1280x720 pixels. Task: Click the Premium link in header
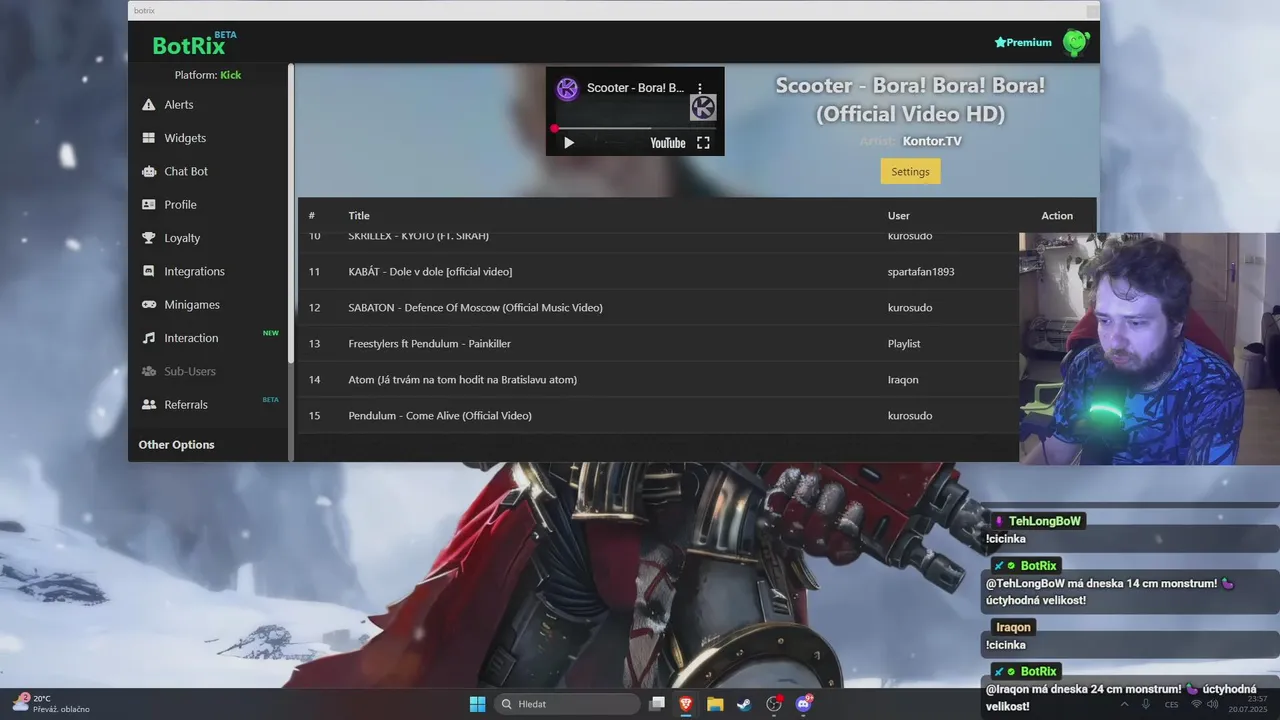(x=1023, y=43)
